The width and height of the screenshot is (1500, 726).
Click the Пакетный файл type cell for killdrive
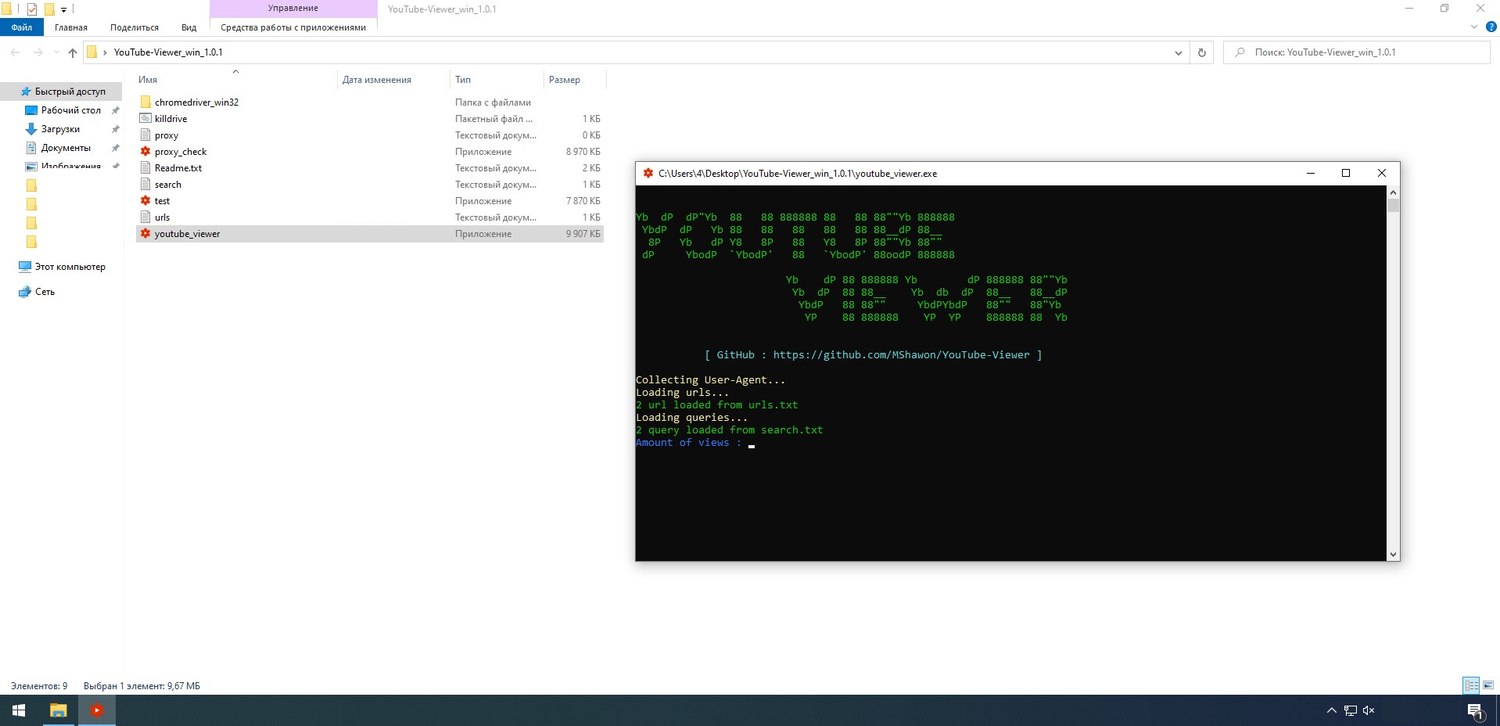point(495,118)
